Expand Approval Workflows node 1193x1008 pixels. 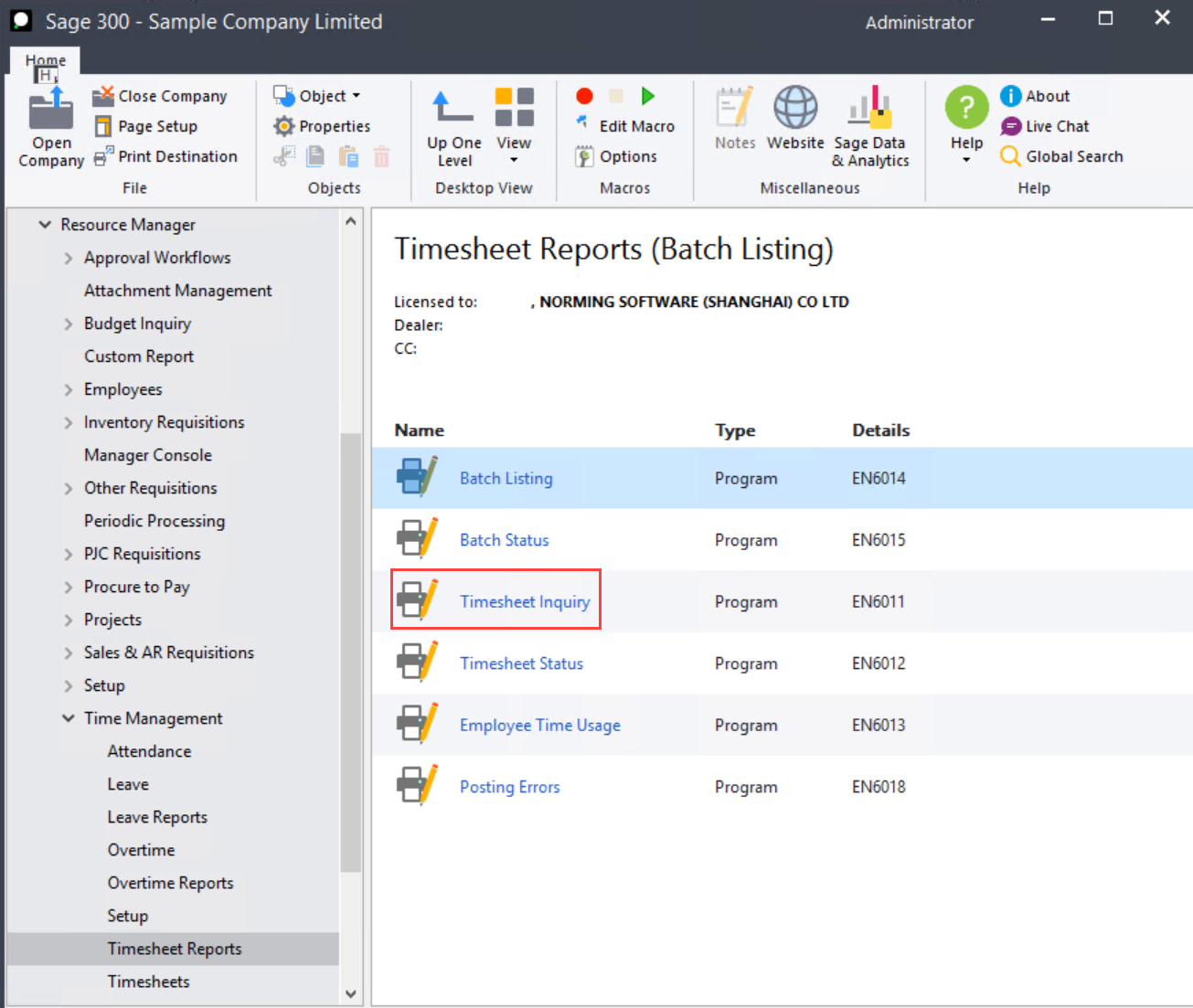pyautogui.click(x=68, y=258)
